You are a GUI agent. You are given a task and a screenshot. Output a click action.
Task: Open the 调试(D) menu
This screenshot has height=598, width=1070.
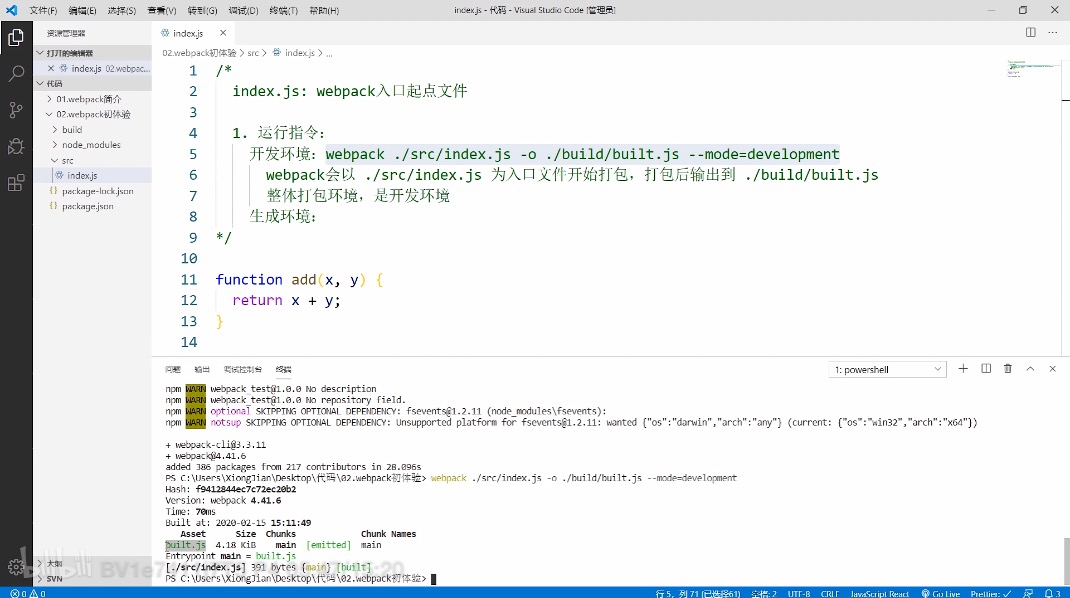click(243, 10)
